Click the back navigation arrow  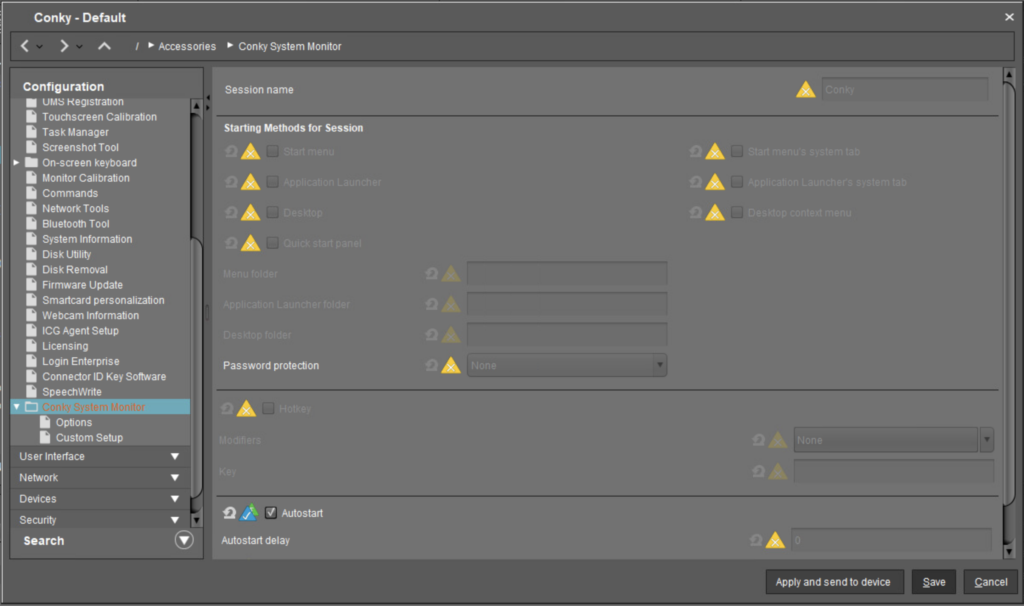click(x=25, y=46)
